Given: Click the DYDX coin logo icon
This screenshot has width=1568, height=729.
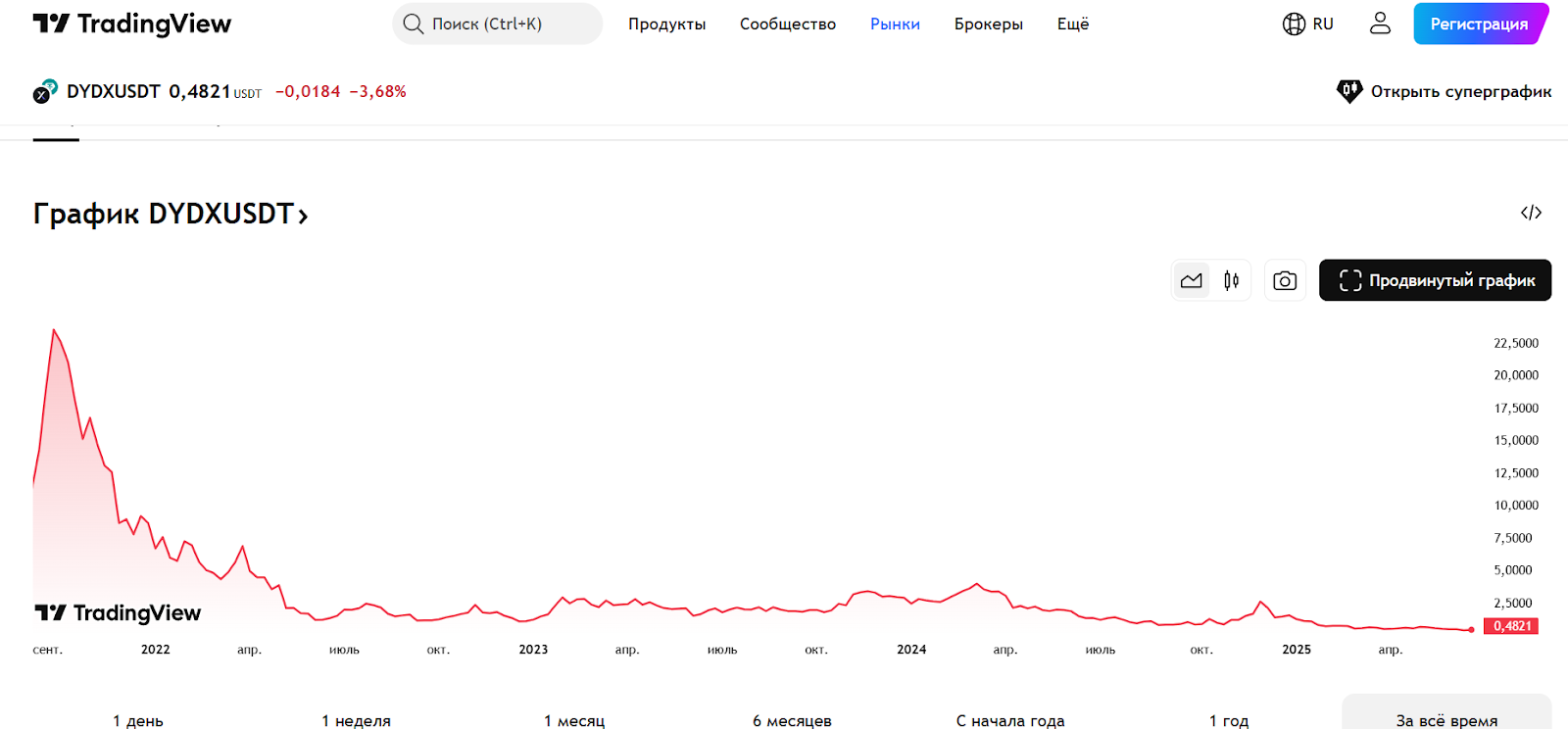Looking at the screenshot, I should coord(45,92).
